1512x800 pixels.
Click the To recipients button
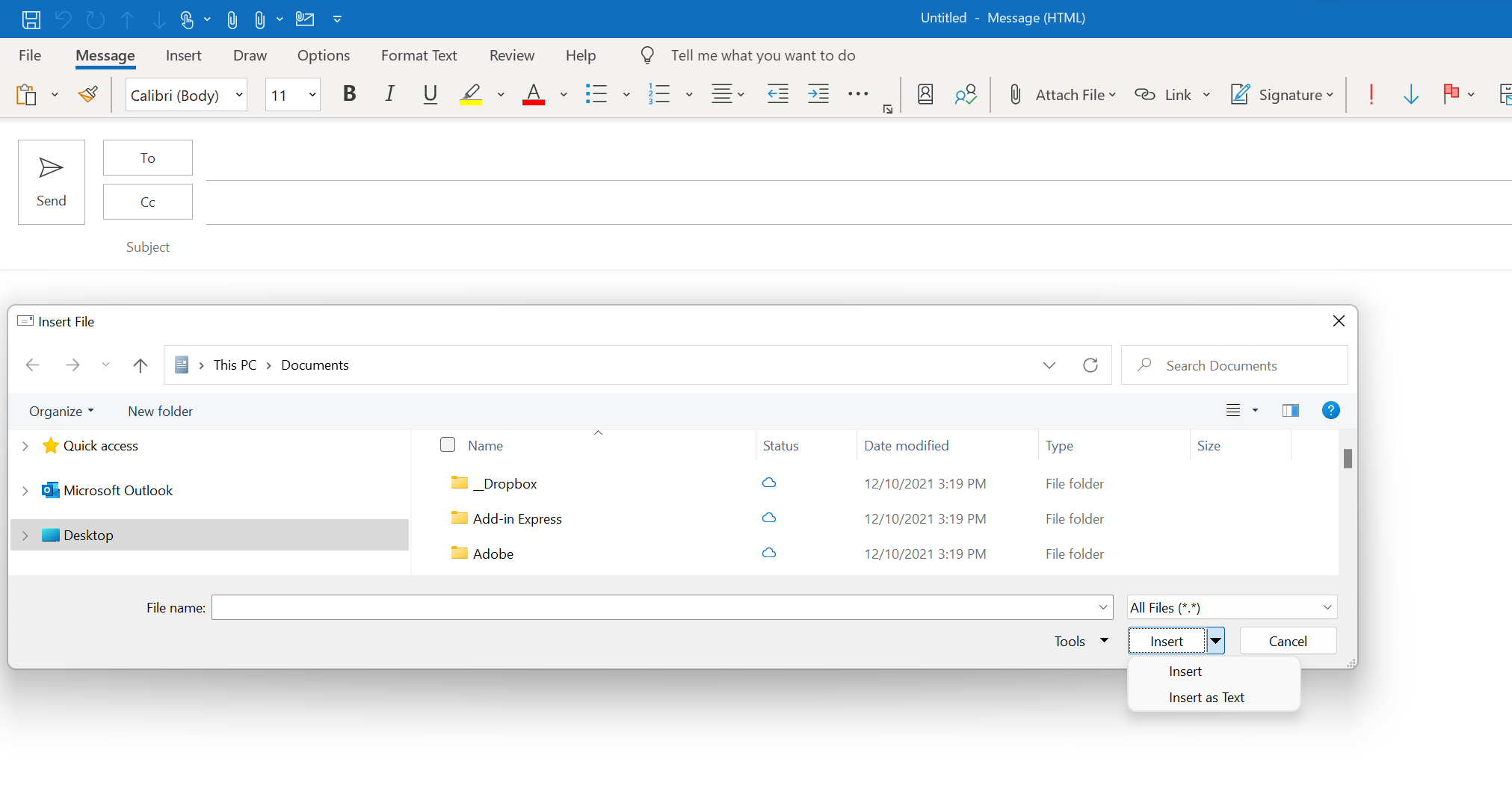point(148,158)
